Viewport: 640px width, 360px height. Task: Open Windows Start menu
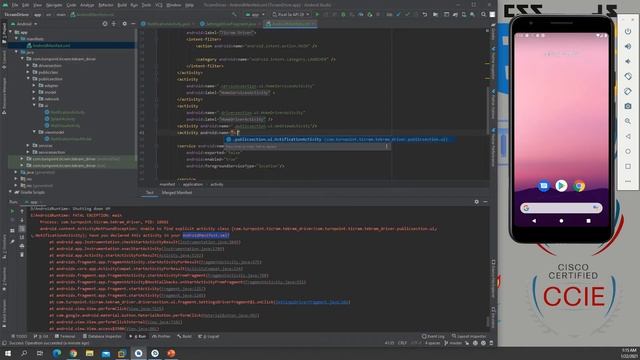click(x=8, y=353)
